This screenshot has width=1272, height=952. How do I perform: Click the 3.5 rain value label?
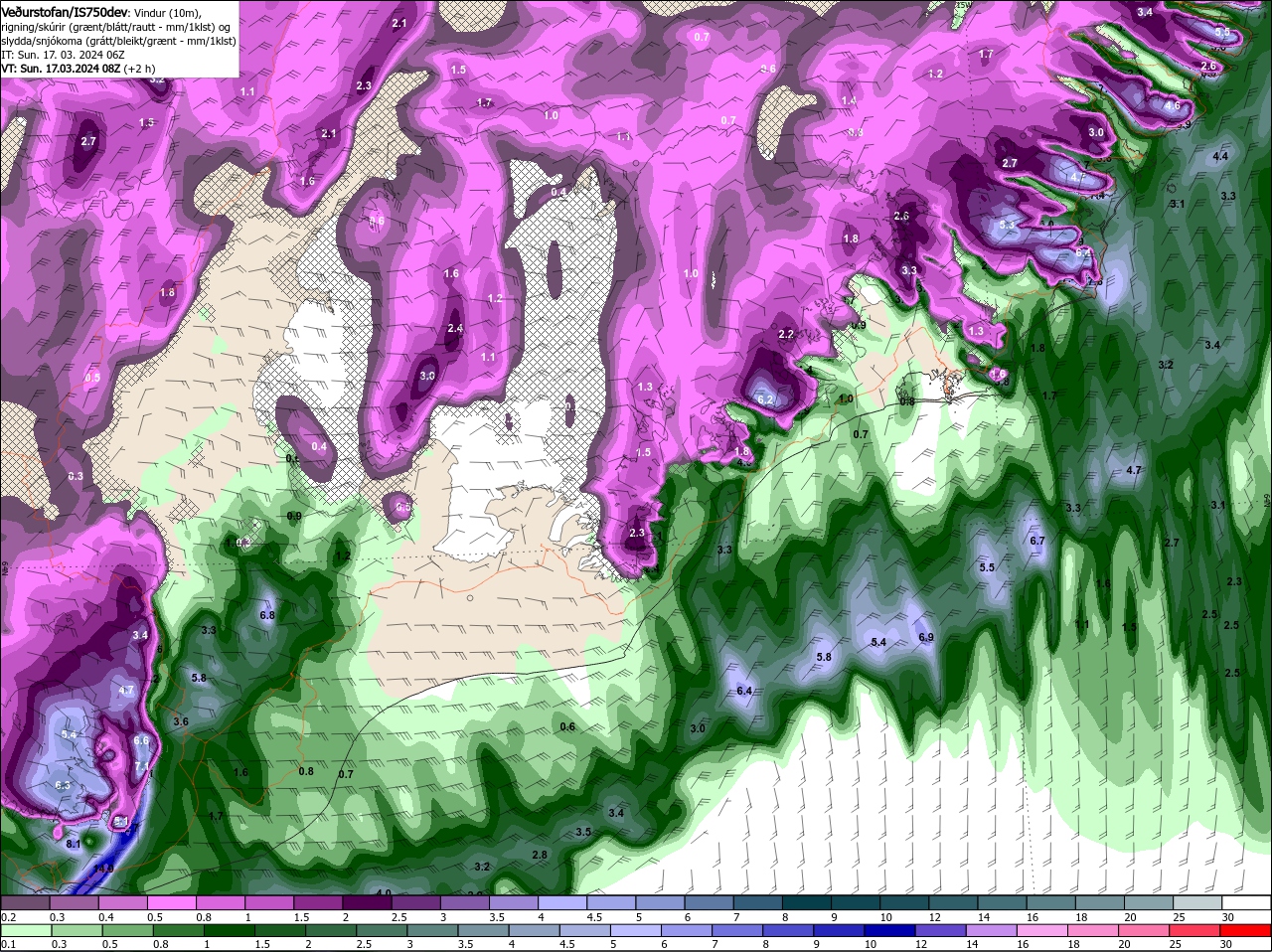[x=583, y=832]
